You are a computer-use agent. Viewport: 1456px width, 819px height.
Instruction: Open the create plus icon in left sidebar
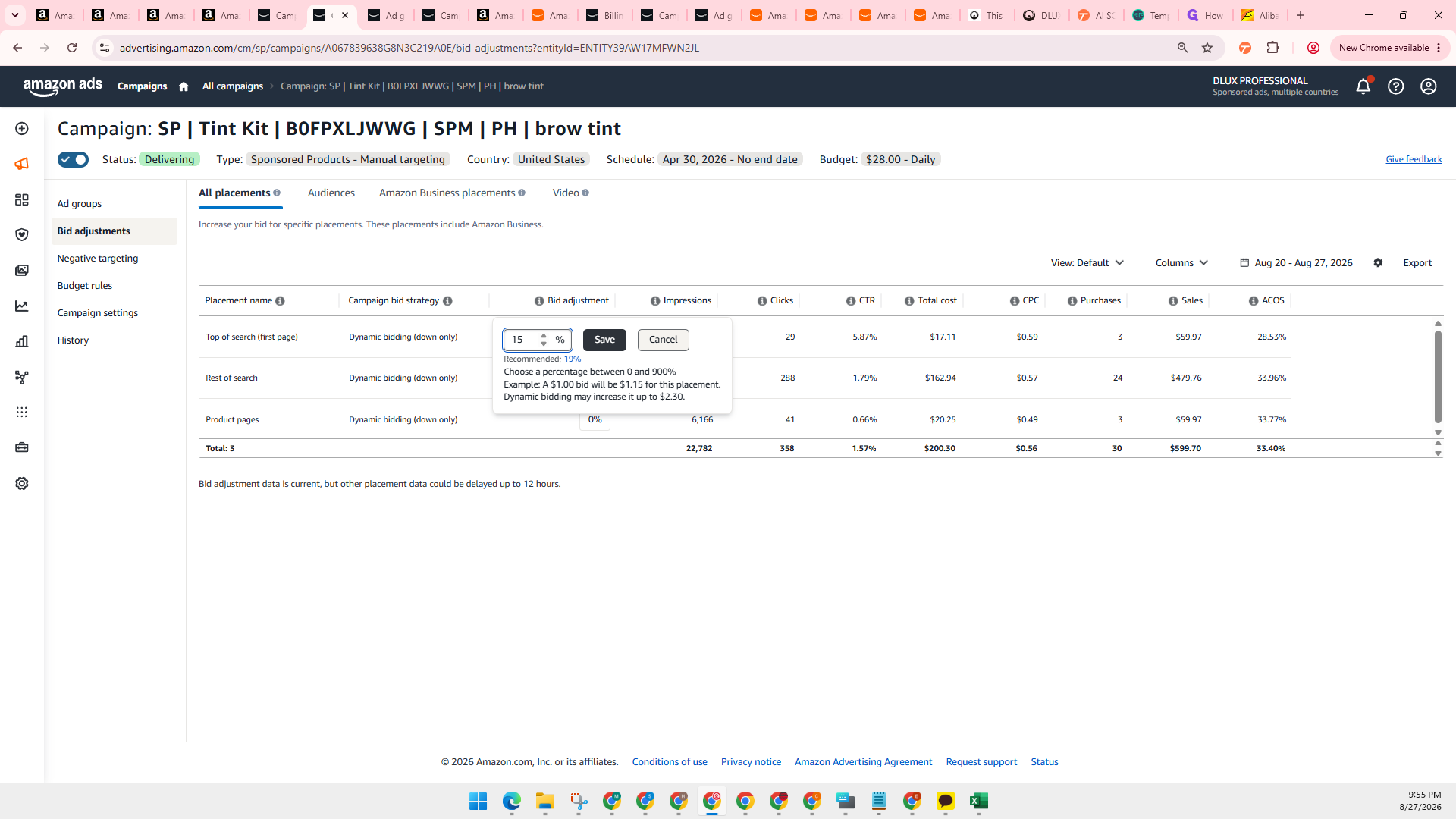pos(22,128)
